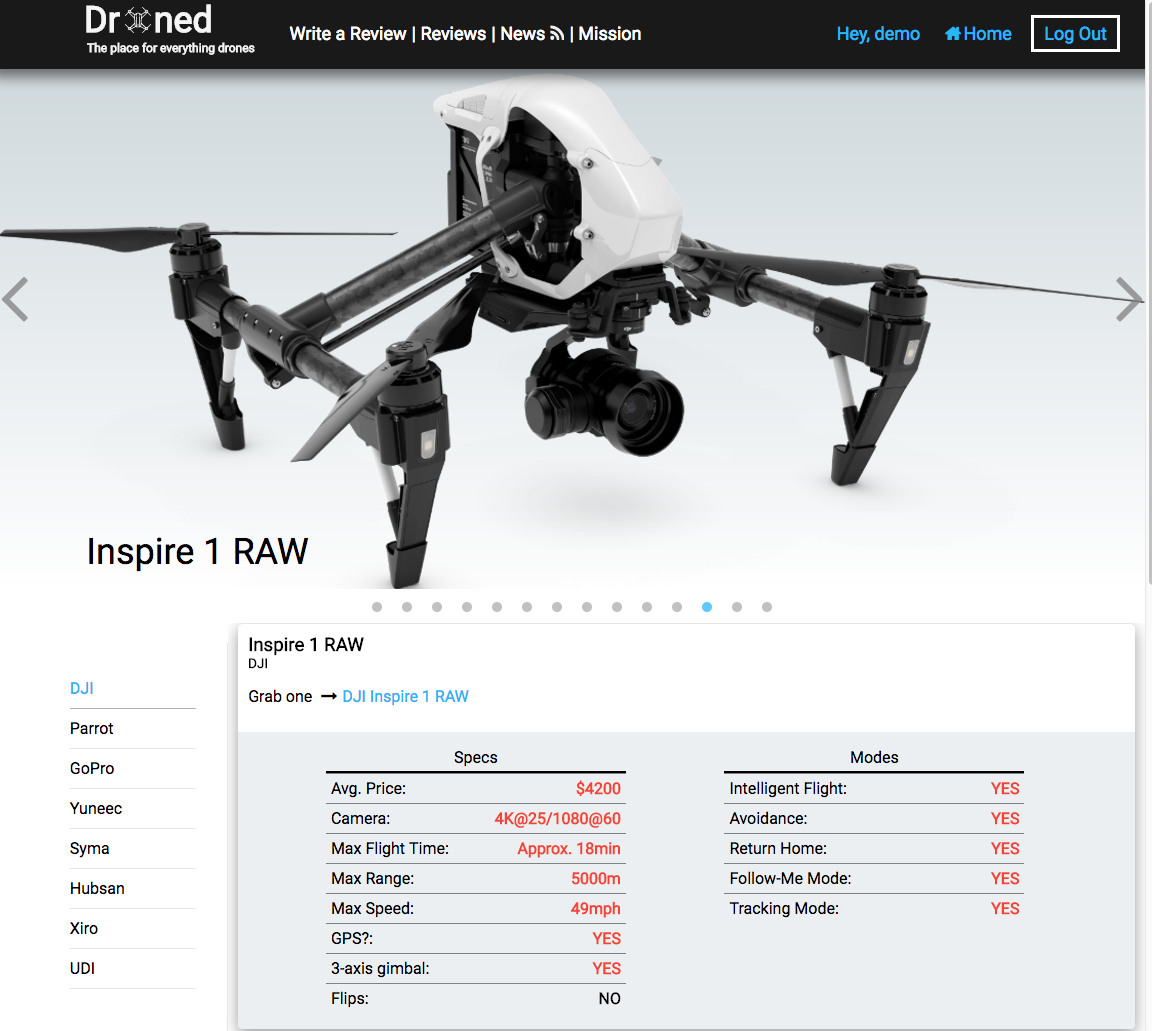Click the Inspire 1 RAW drone image
This screenshot has height=1031, width=1152.
(572, 328)
